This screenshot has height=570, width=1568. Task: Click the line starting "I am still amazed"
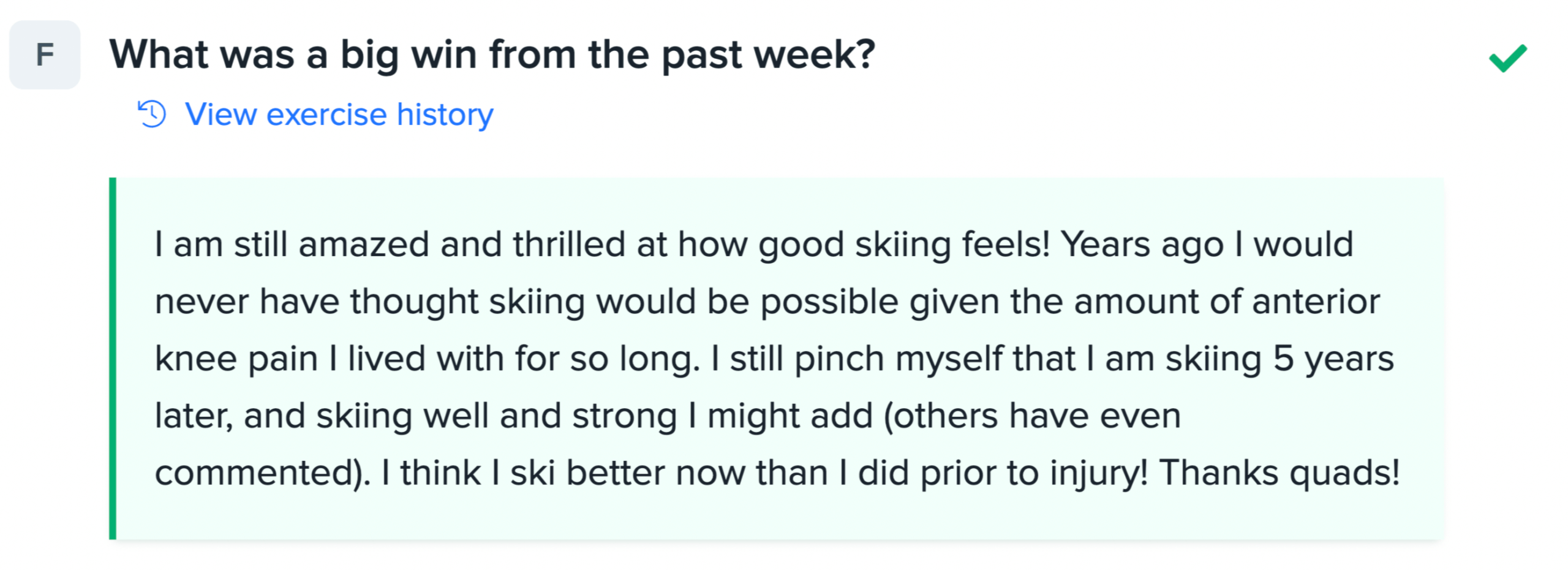point(753,244)
